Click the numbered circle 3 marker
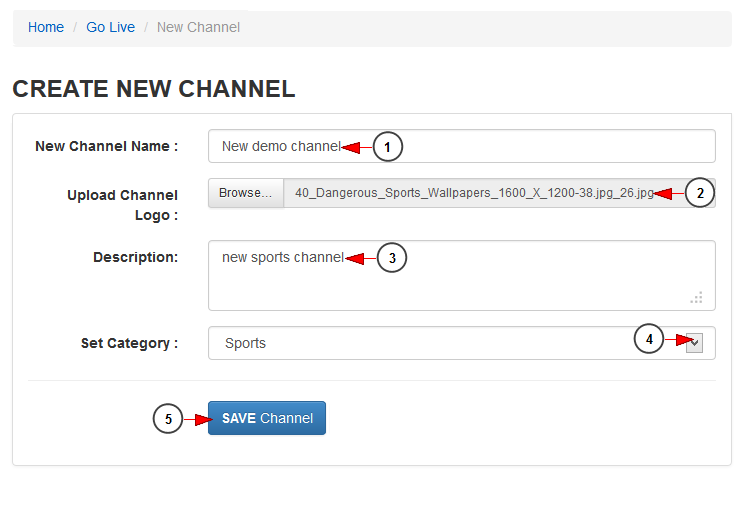 [392, 258]
